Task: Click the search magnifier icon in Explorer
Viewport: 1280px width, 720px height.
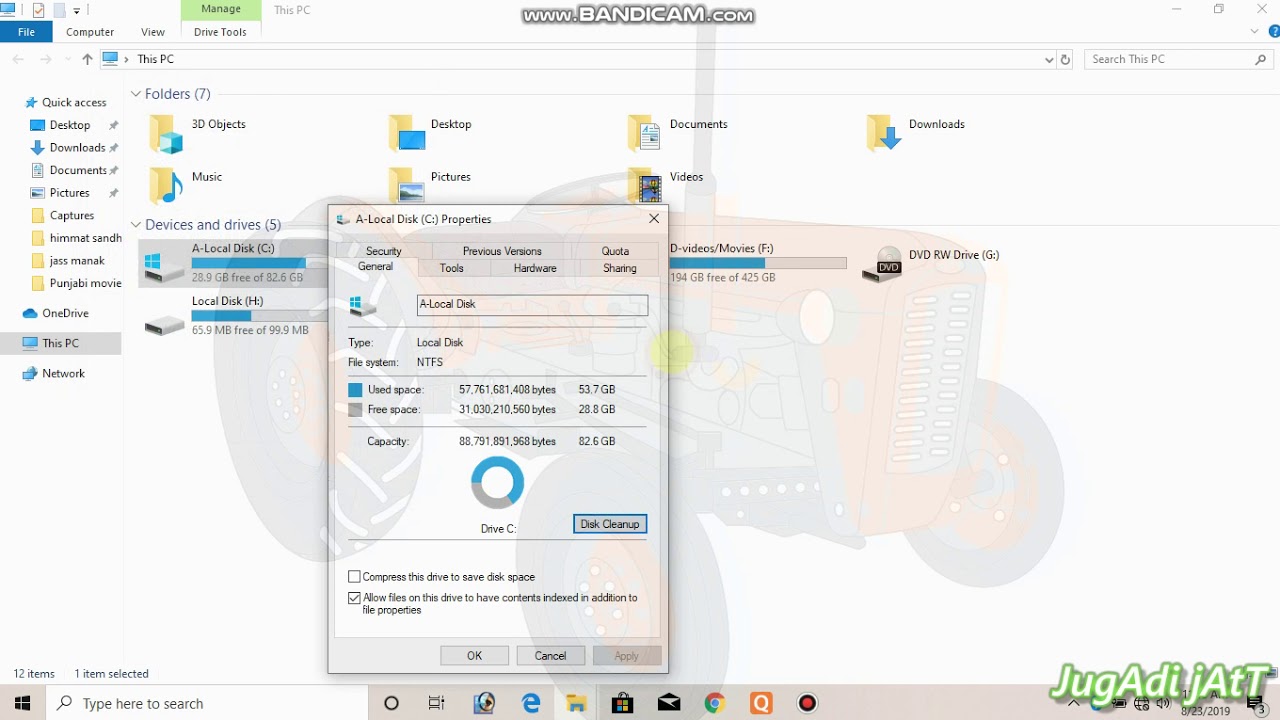Action: click(1260, 59)
